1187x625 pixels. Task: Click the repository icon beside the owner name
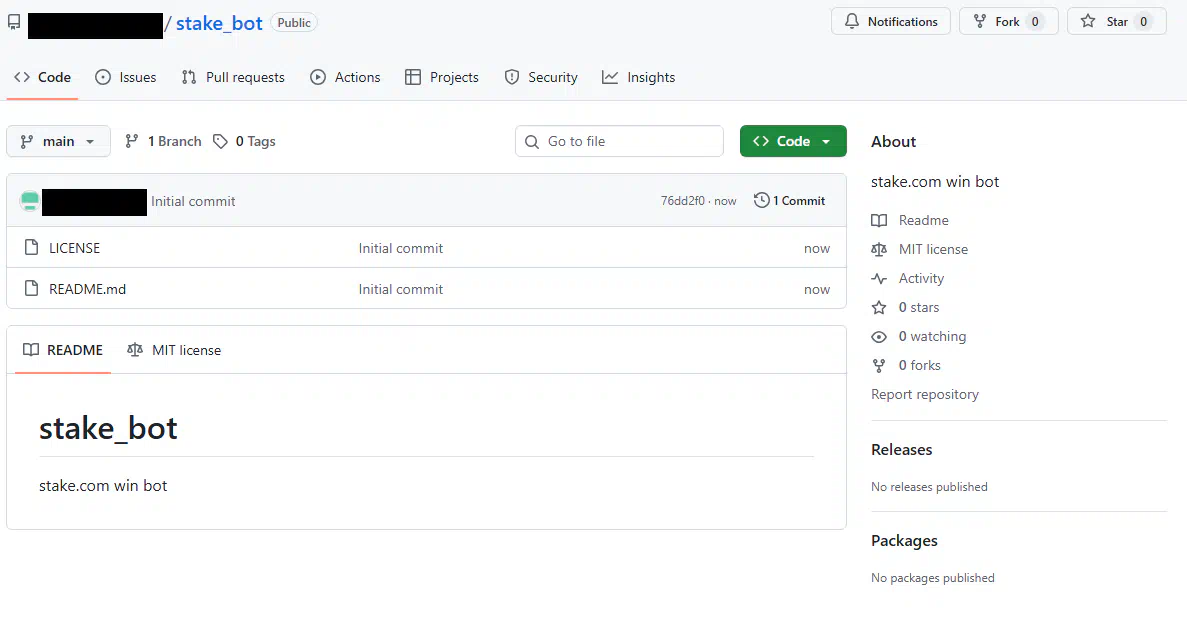click(x=14, y=23)
